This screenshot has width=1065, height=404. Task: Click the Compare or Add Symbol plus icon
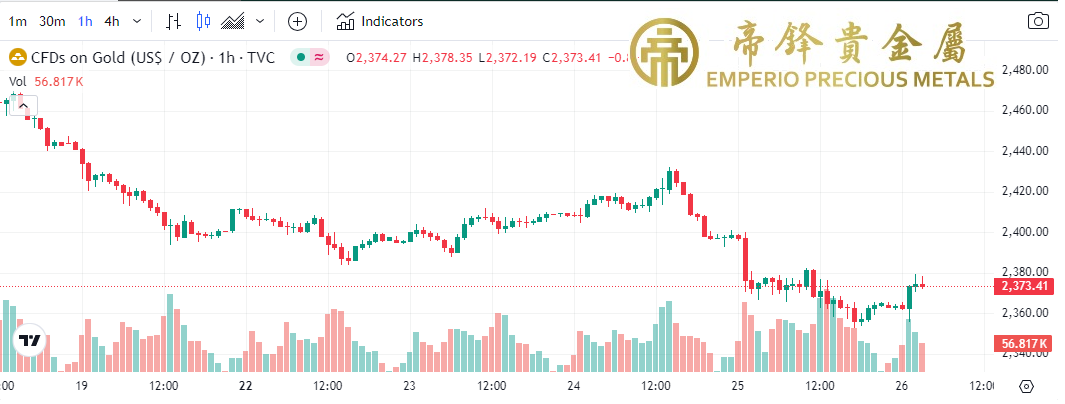[297, 21]
